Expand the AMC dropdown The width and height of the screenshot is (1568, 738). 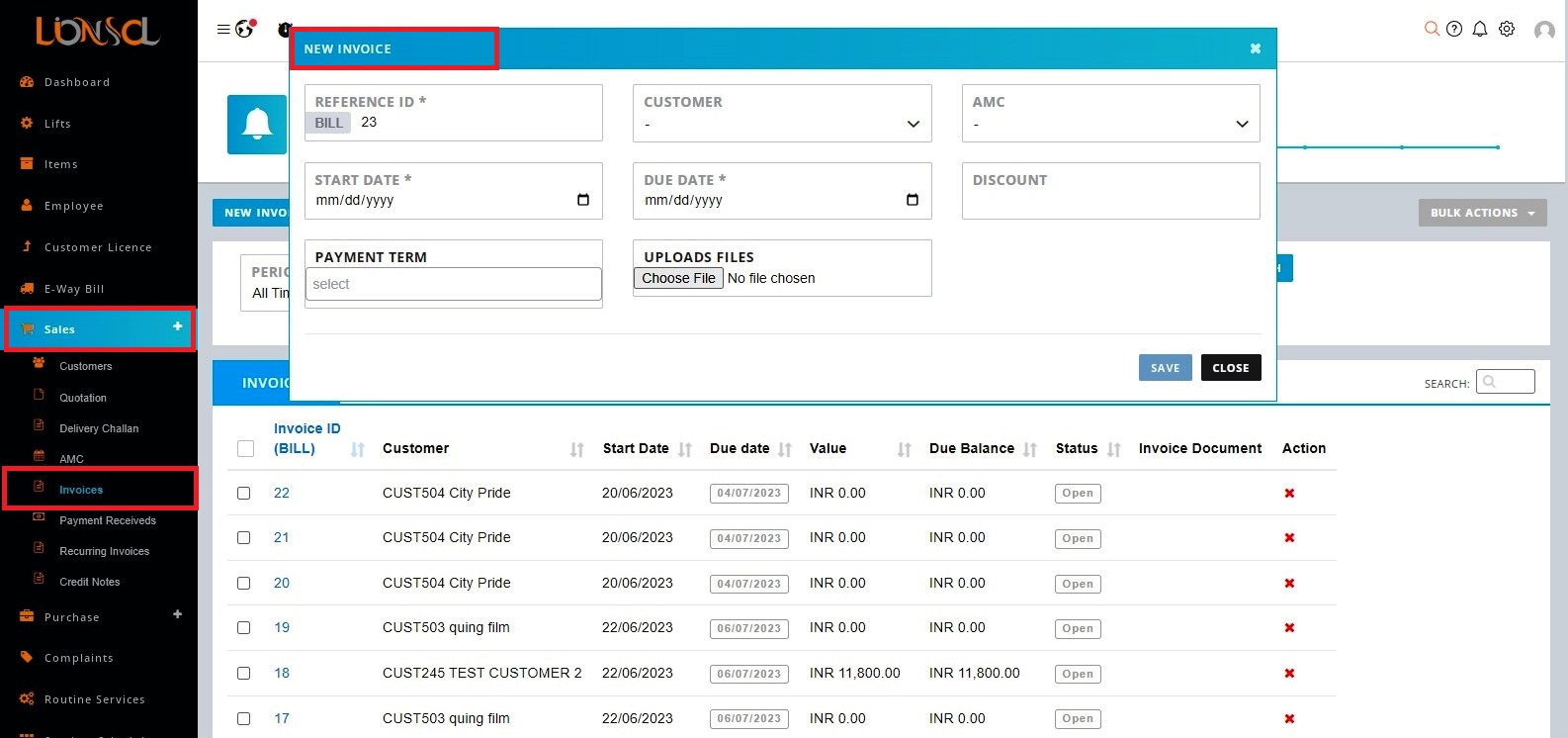coord(1110,124)
